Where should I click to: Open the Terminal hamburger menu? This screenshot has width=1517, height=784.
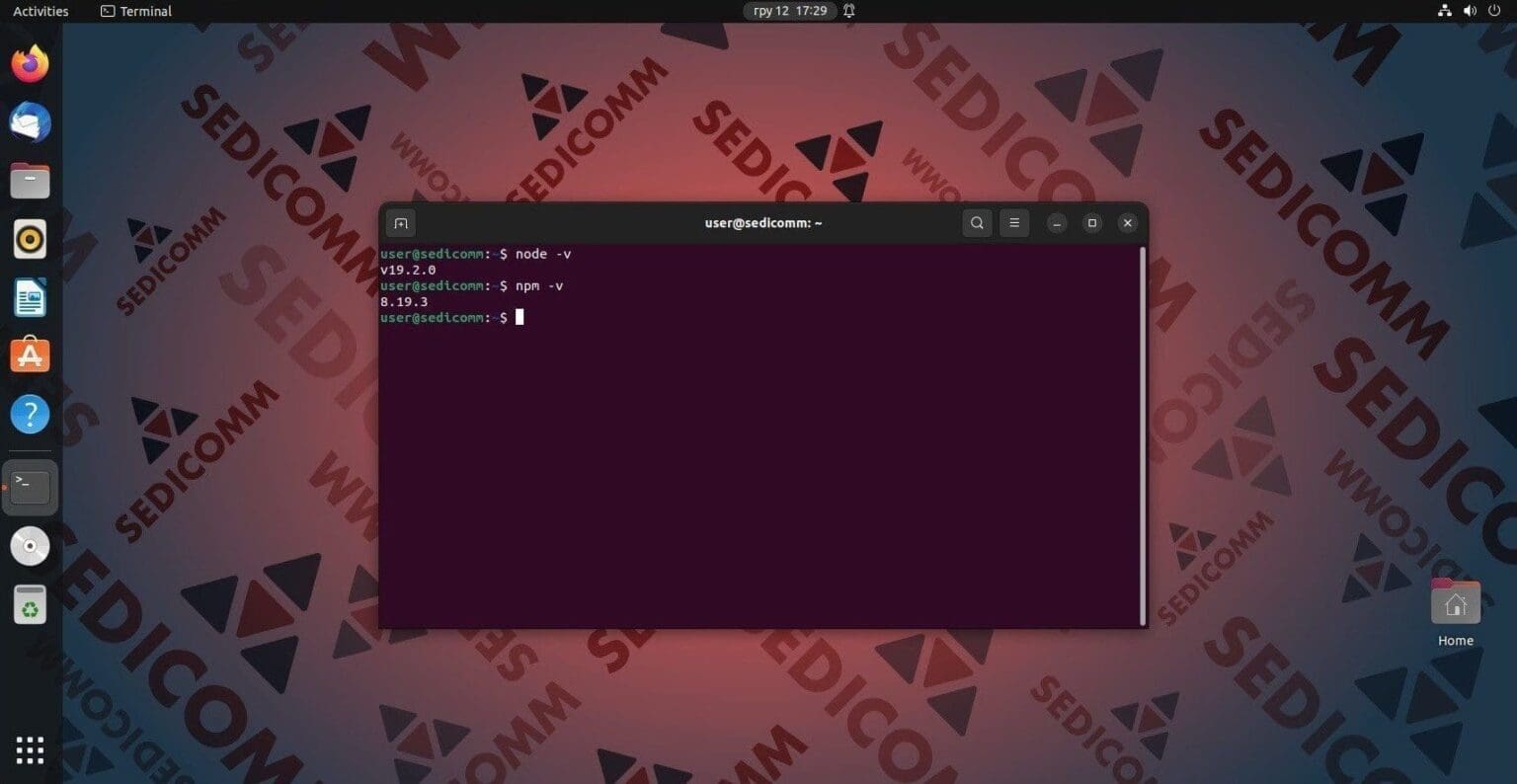[x=1014, y=222]
